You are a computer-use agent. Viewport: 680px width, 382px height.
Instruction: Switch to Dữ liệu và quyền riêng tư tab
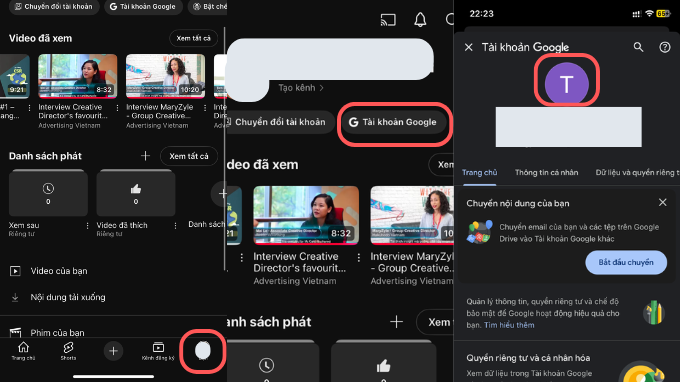click(637, 173)
